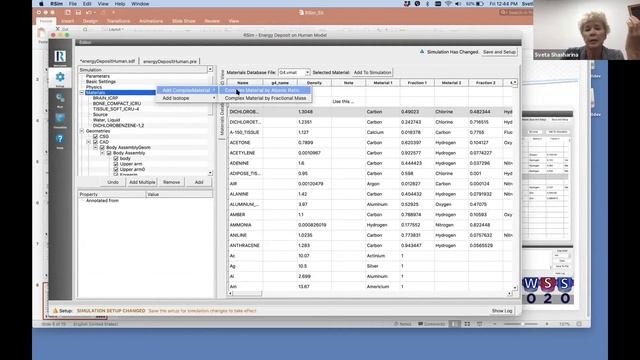Click the Apple menu icon
Image resolution: width=640 pixels, height=360 pixels.
point(41,4)
